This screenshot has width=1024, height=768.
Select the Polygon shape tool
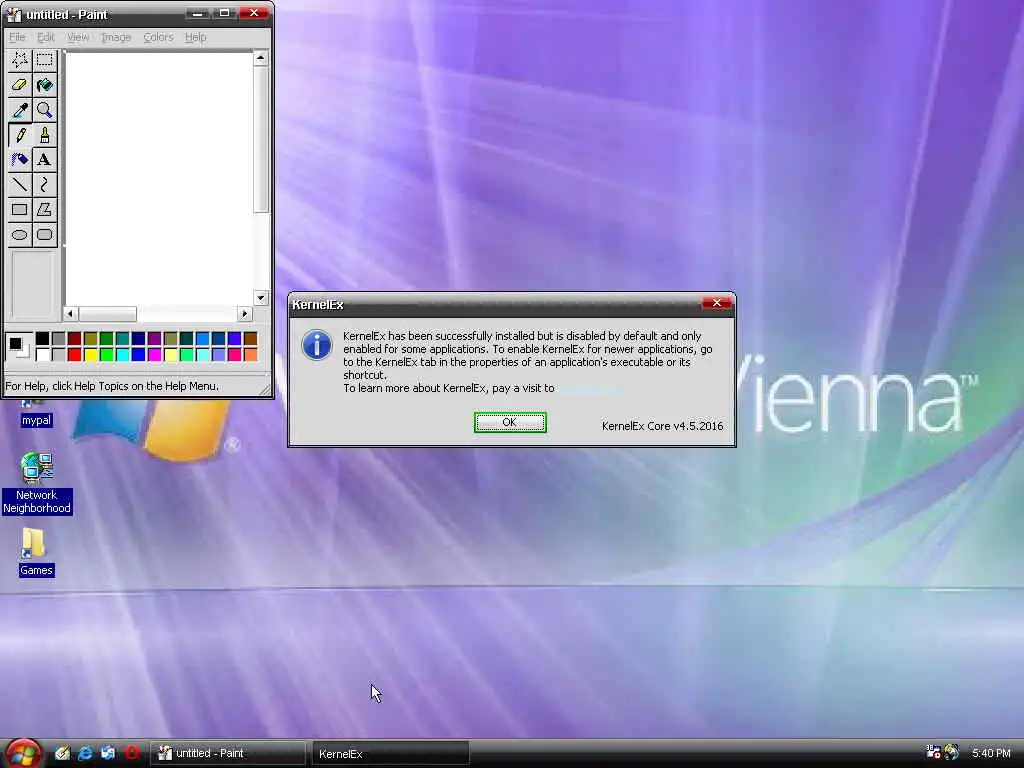(44, 210)
